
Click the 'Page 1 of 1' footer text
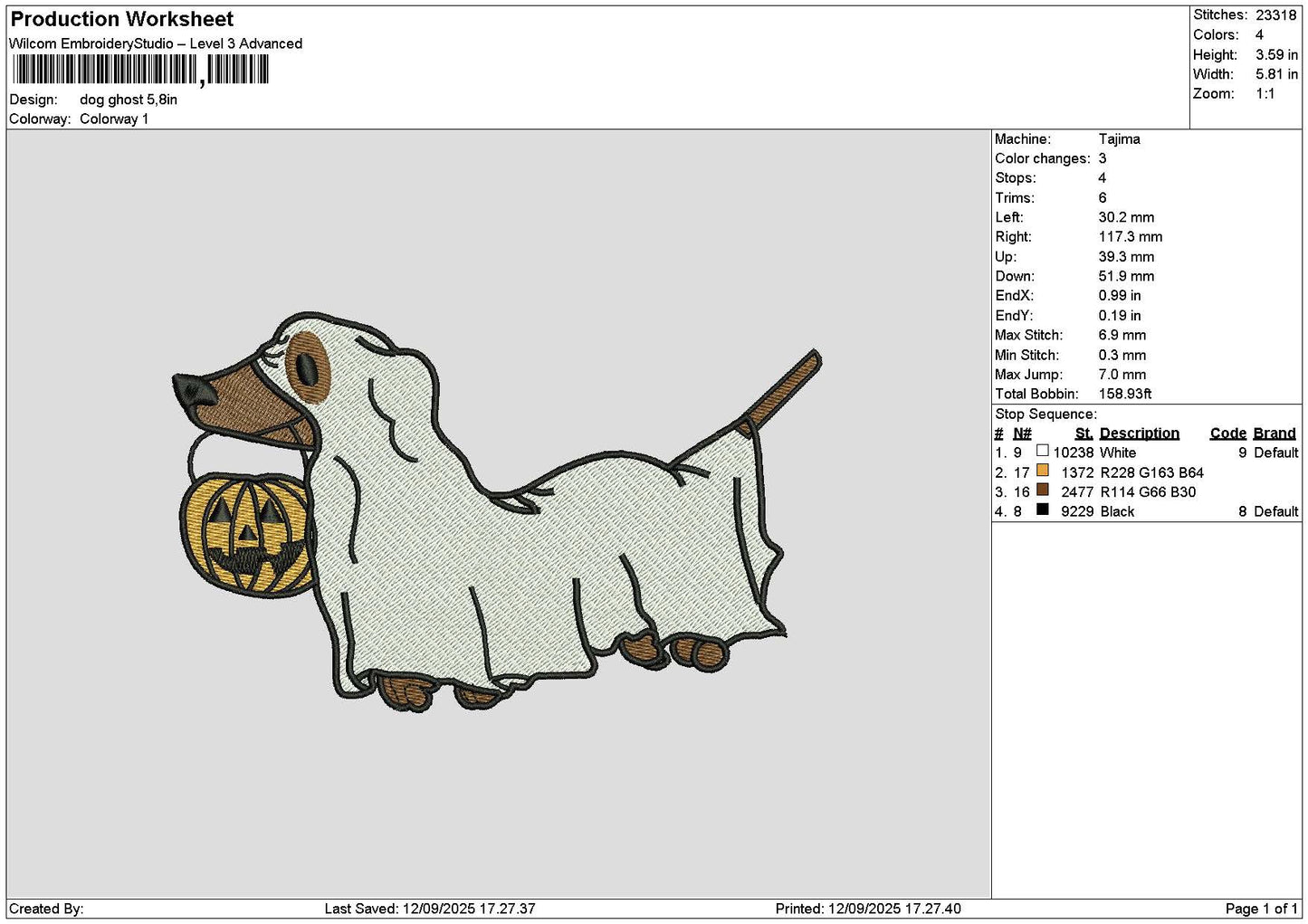pos(1261,909)
